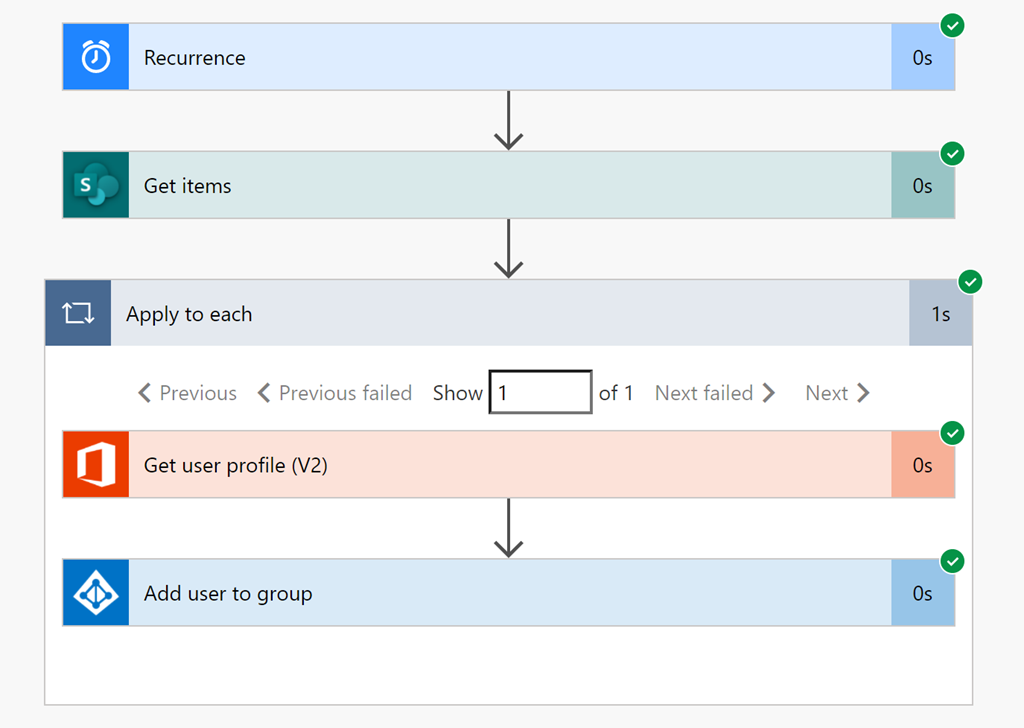Screen dimensions: 1024x728
Task: Collapse the Apply to each header
Action: pyautogui.click(x=500, y=313)
